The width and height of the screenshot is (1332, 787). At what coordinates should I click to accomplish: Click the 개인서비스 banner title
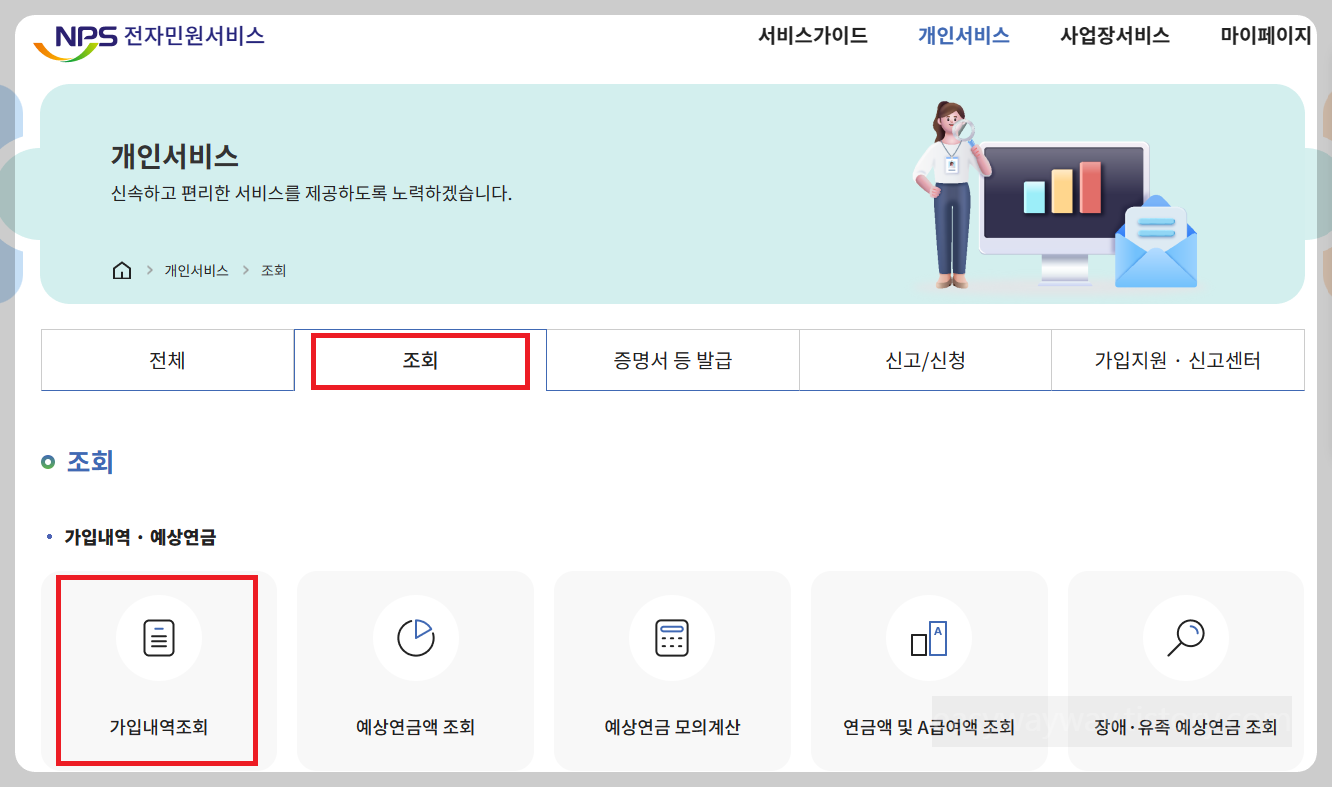(x=175, y=157)
